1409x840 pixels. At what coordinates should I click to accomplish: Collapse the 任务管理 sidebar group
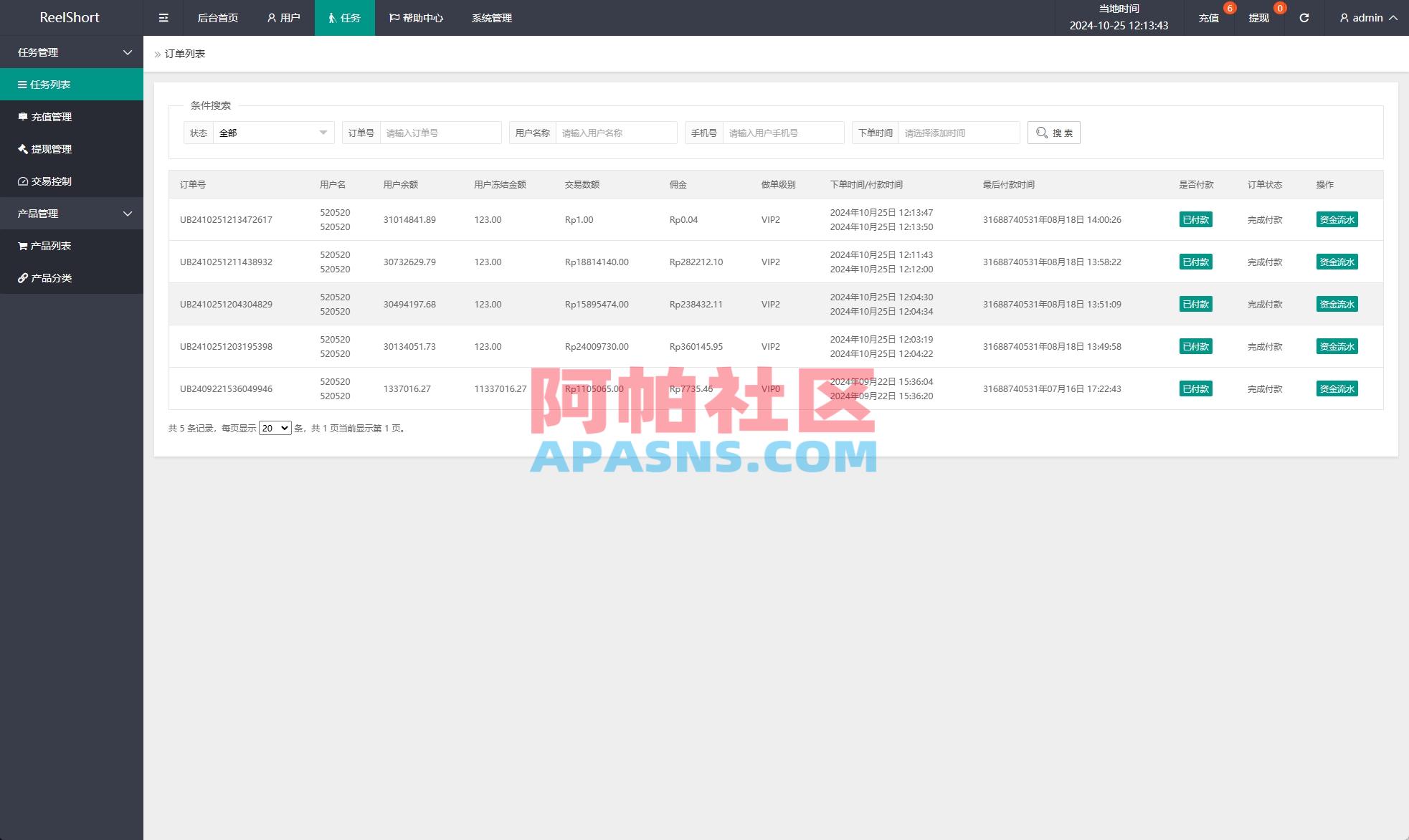(71, 52)
